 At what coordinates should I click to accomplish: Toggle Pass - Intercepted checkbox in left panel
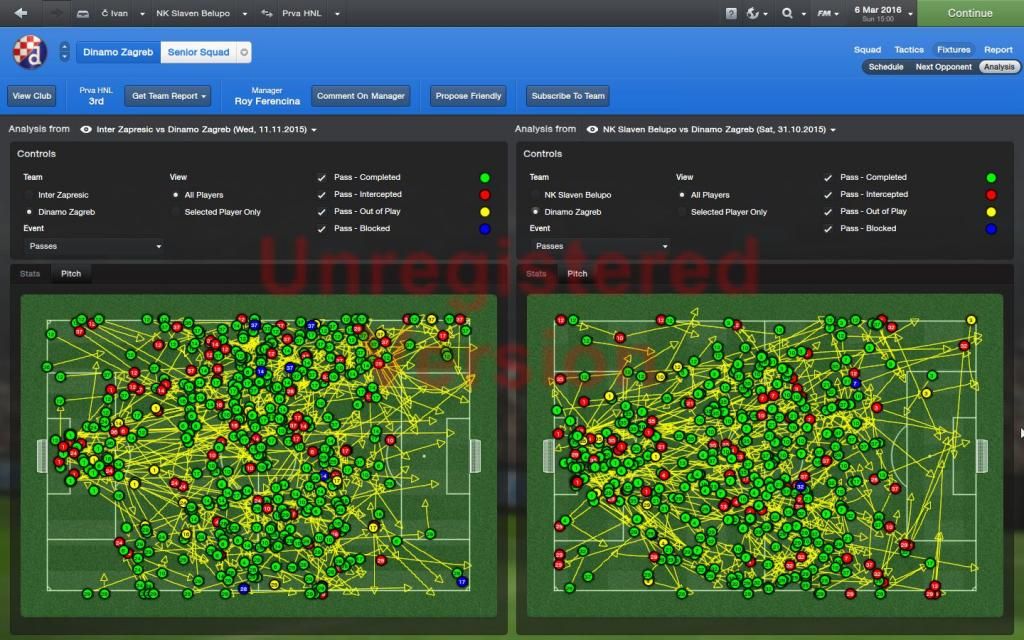[322, 195]
